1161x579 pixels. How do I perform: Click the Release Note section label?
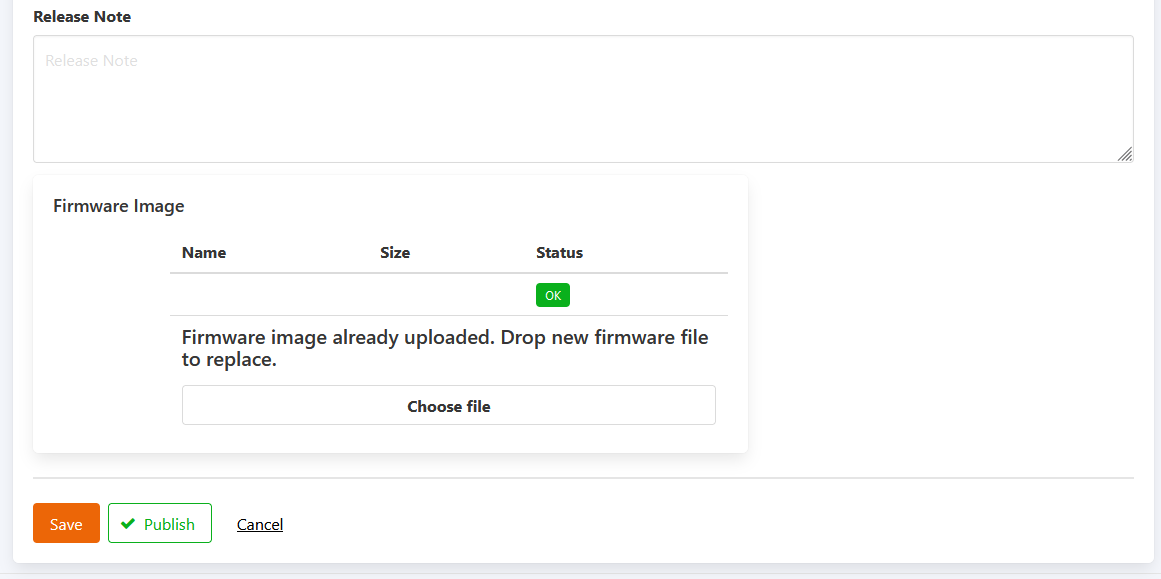pyautogui.click(x=81, y=16)
